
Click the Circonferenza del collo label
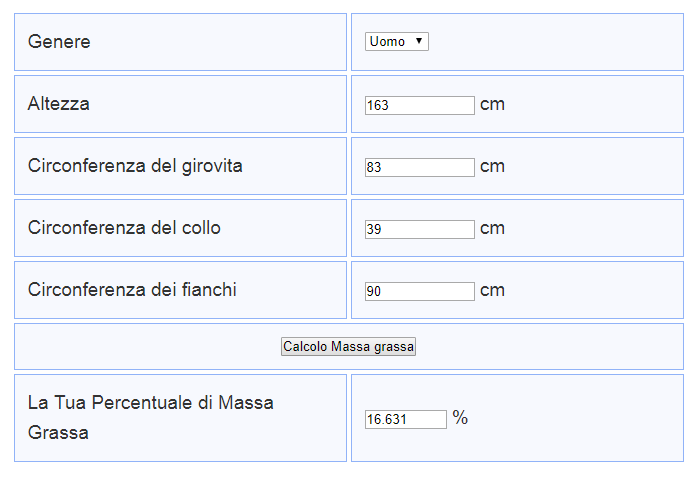point(124,228)
